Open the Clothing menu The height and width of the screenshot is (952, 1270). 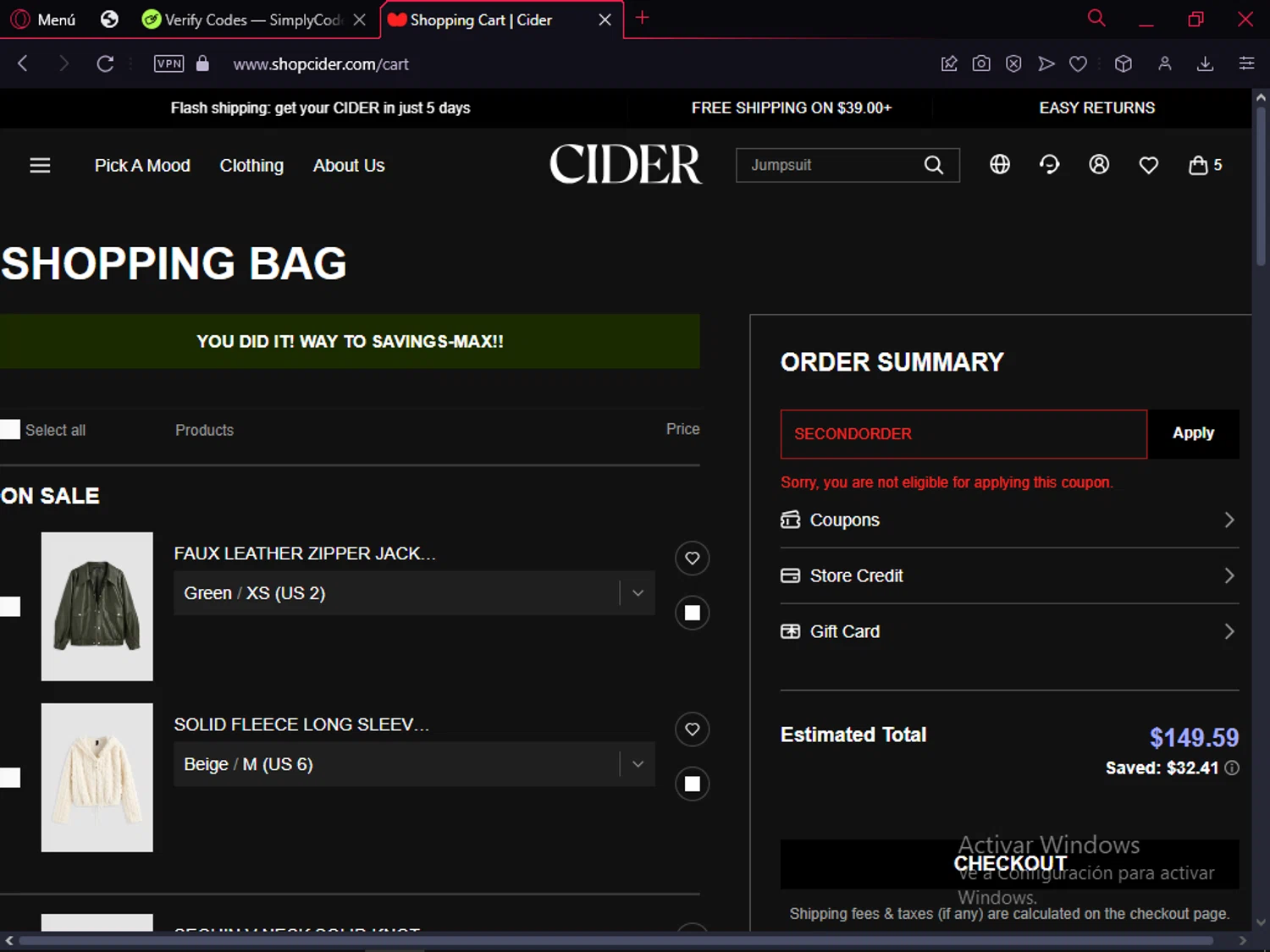pyautogui.click(x=251, y=166)
